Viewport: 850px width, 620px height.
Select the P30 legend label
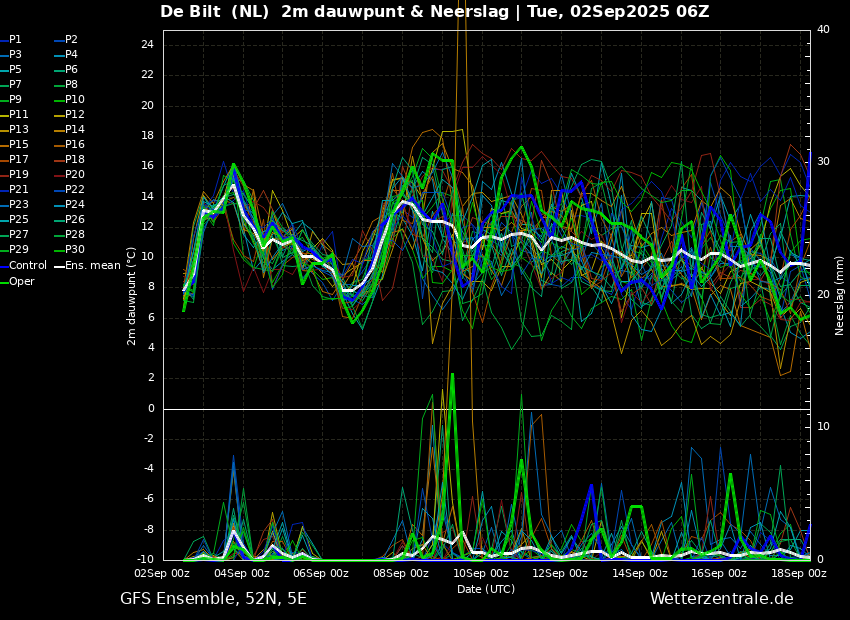(x=75, y=250)
